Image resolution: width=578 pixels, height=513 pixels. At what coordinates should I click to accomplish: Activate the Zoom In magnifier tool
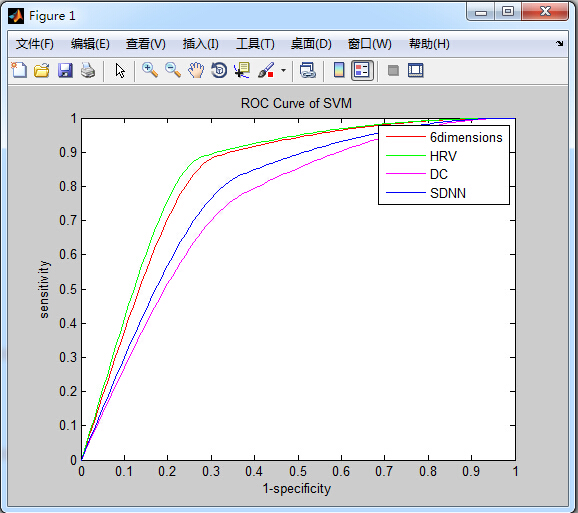pos(150,70)
